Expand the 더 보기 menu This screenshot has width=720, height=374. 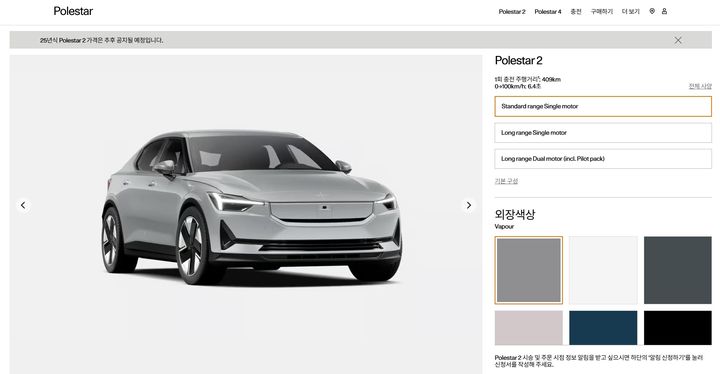pos(630,11)
